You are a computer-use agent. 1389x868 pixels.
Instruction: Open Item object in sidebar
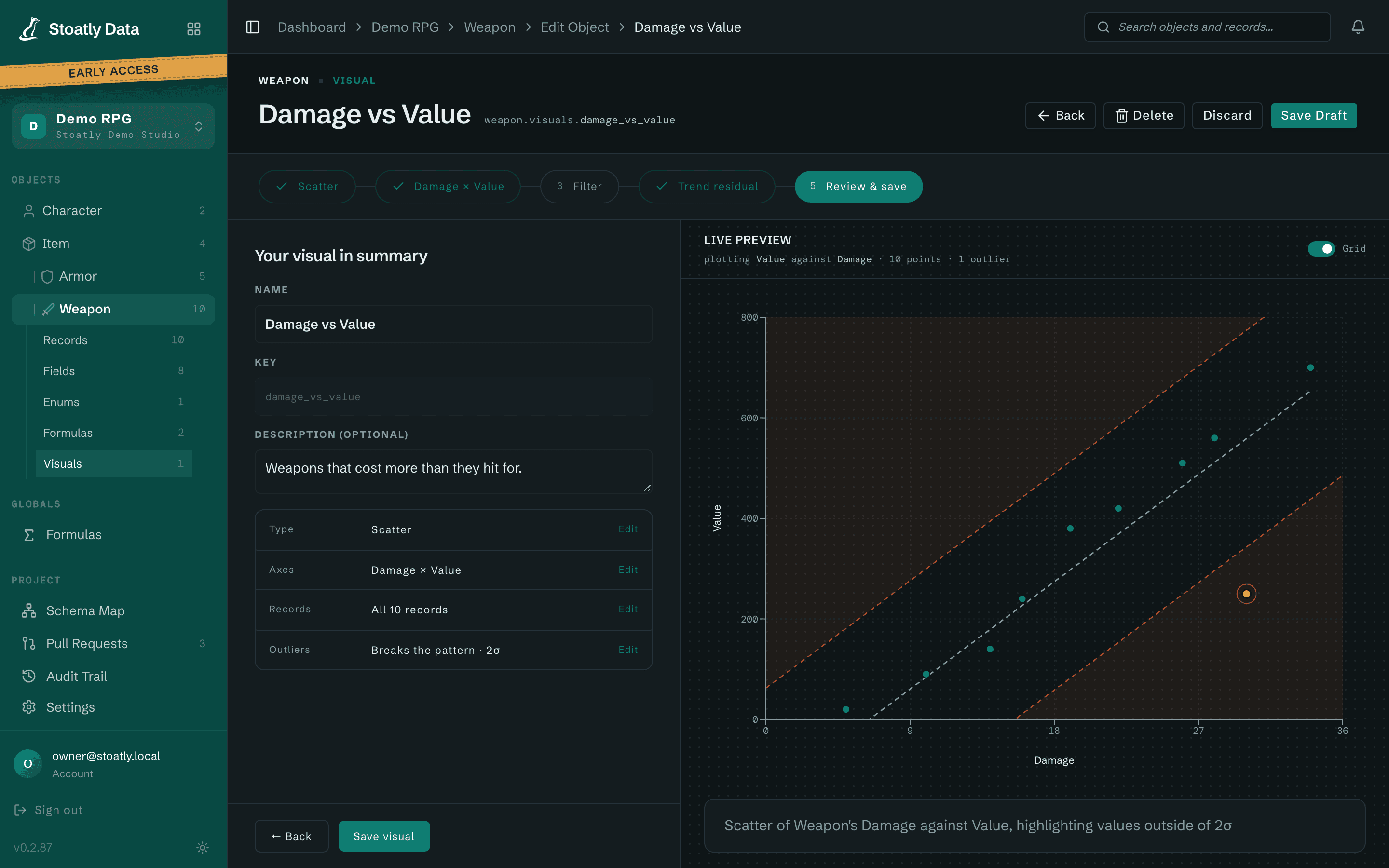[x=113, y=244]
